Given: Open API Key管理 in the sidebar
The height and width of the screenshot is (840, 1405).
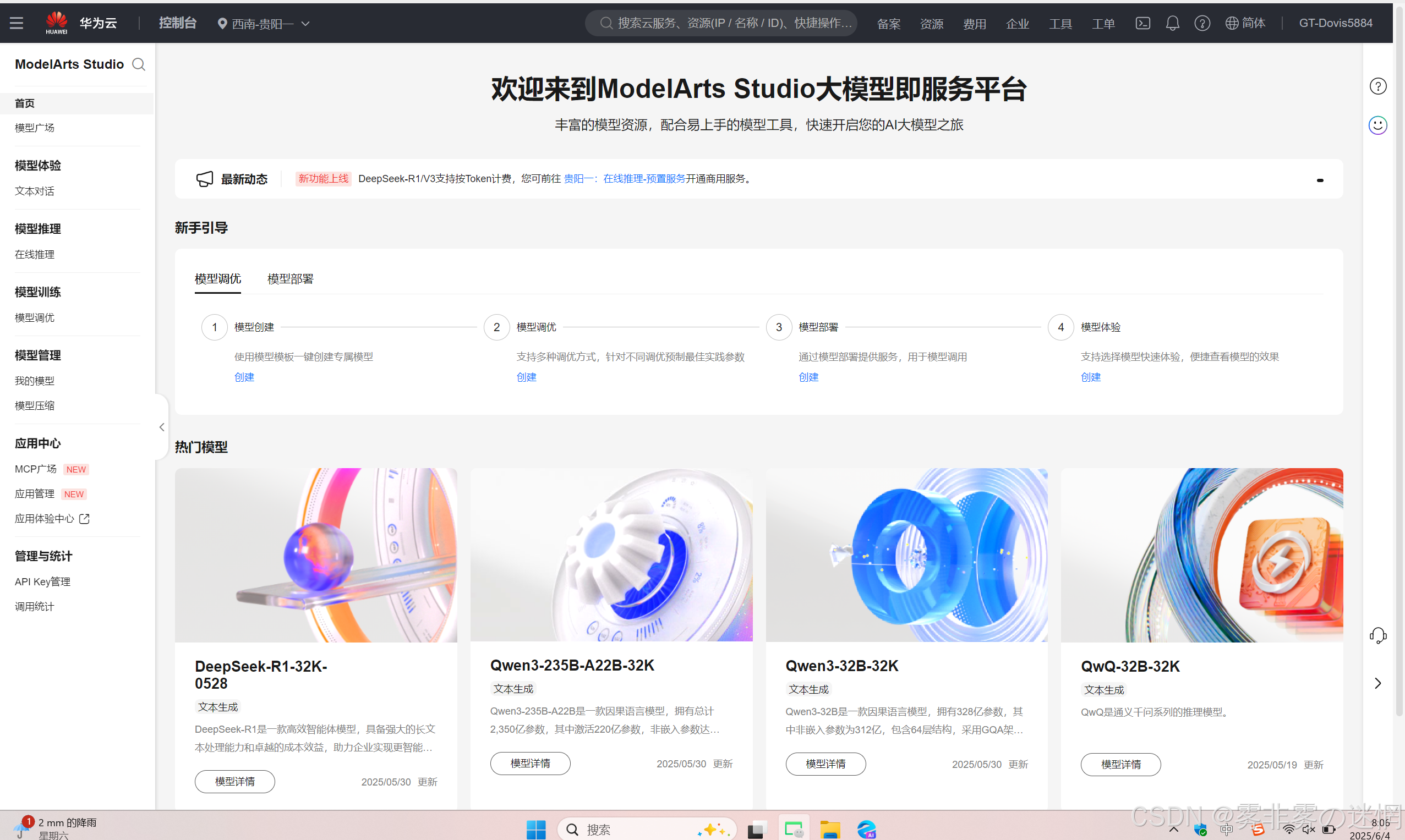Looking at the screenshot, I should [42, 582].
